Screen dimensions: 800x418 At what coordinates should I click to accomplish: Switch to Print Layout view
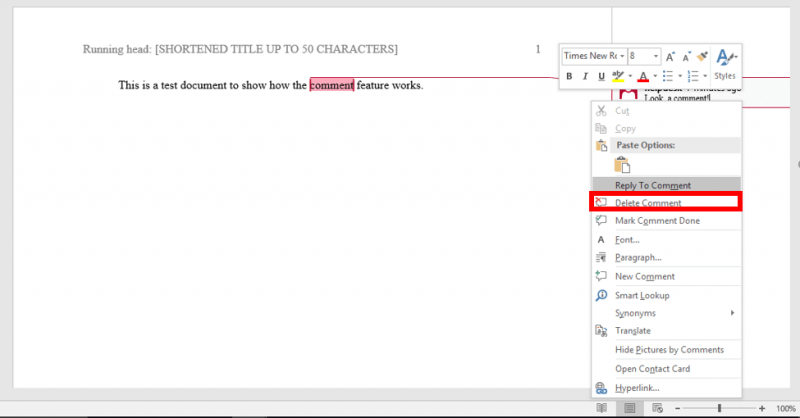(630, 408)
